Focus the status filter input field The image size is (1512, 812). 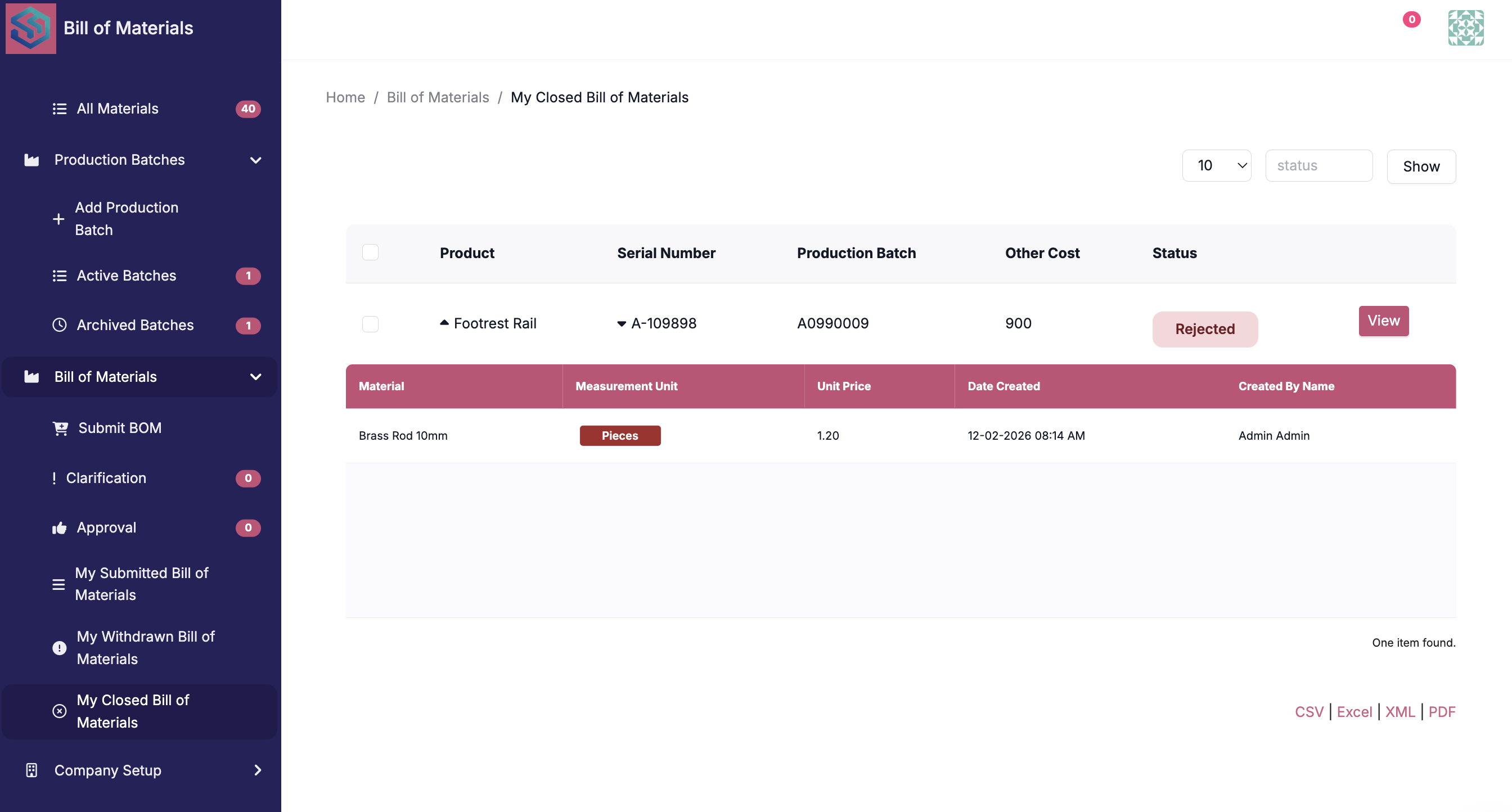tap(1318, 166)
